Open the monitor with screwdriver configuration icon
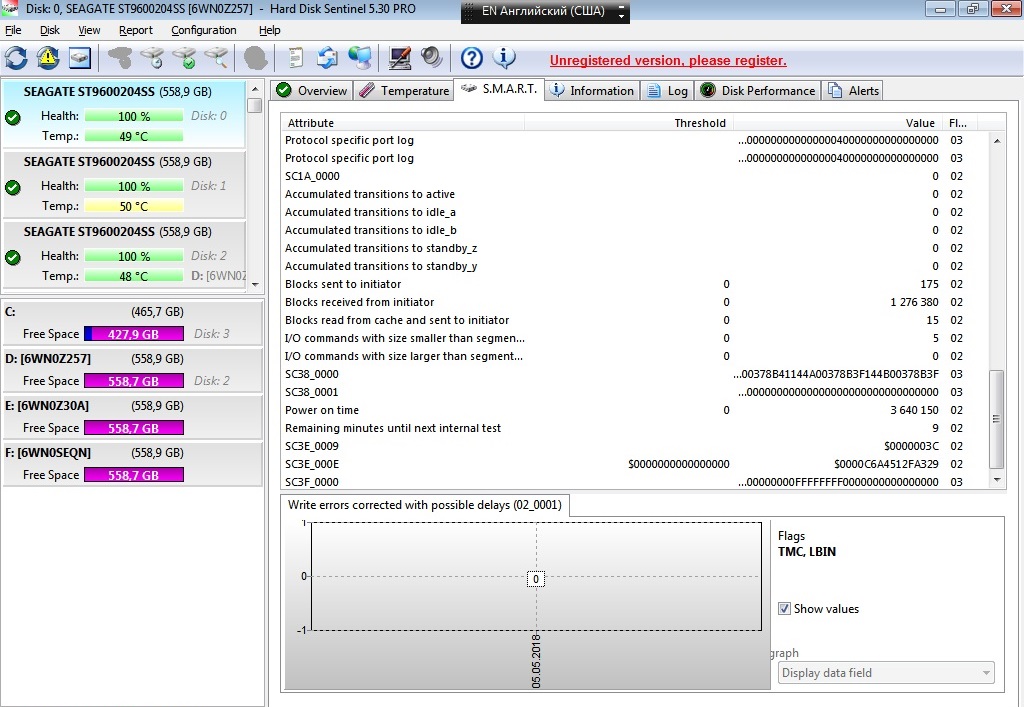The image size is (1024, 707). tap(400, 58)
